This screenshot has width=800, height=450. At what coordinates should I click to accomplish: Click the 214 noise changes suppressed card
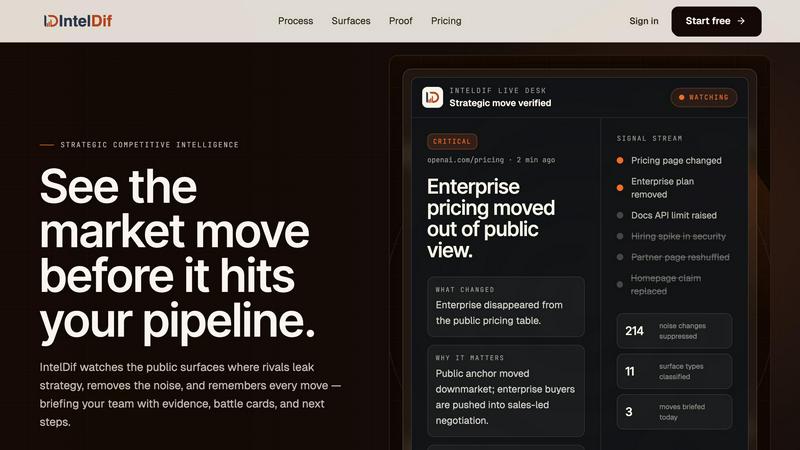(674, 331)
